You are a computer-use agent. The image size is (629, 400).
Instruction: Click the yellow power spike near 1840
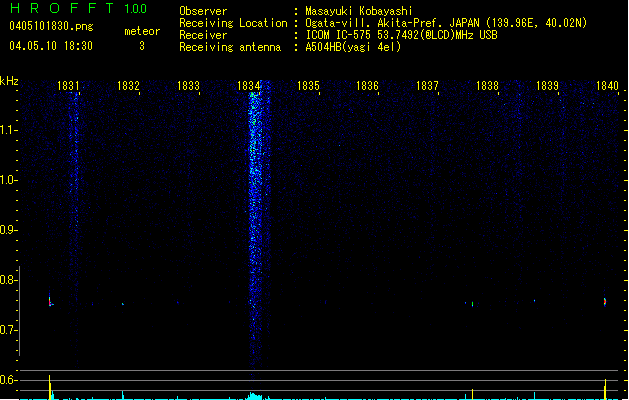tap(605, 389)
